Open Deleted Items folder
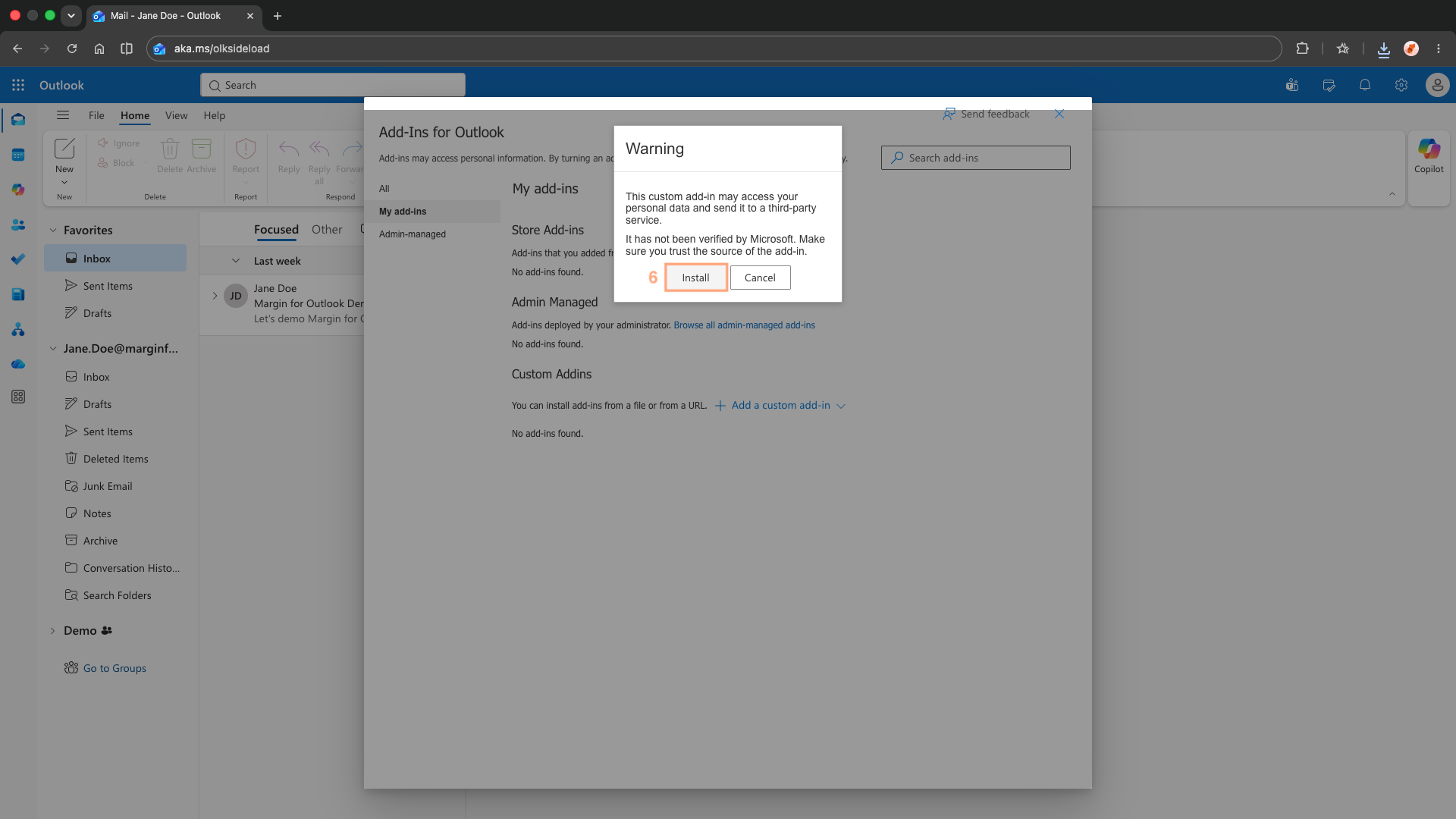 coord(115,459)
